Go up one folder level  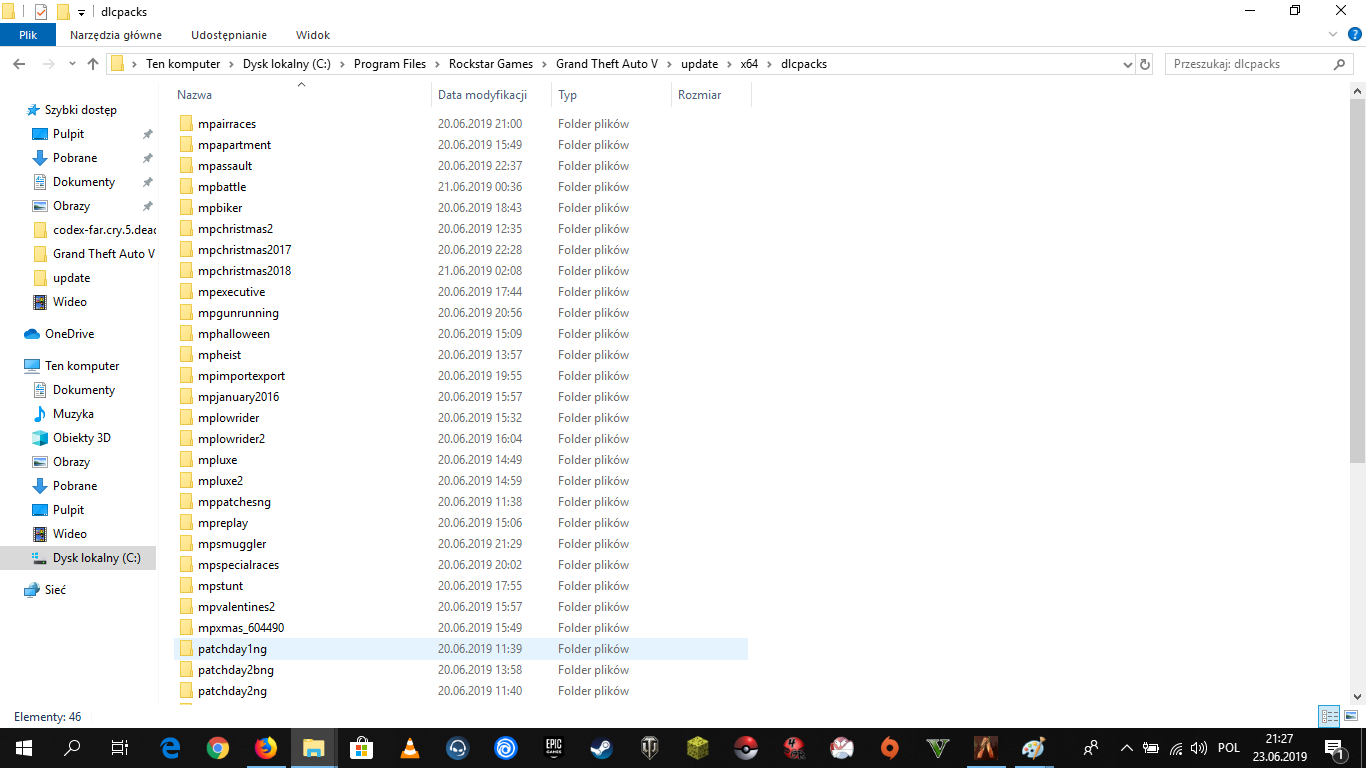(93, 63)
